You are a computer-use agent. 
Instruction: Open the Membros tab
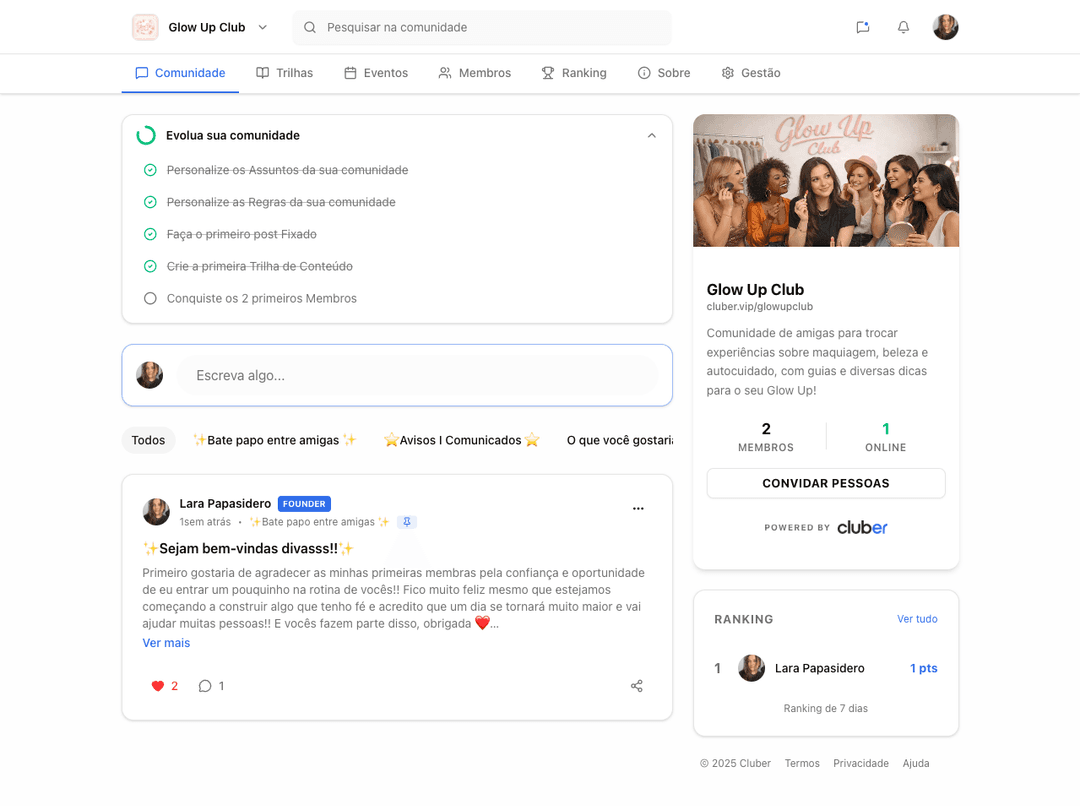coord(475,72)
